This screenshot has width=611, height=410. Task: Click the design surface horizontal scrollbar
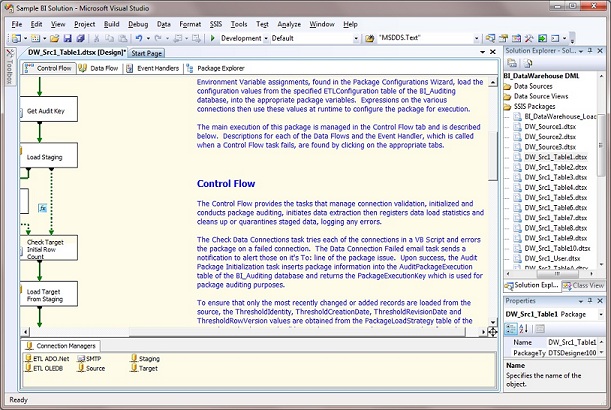pyautogui.click(x=297, y=332)
